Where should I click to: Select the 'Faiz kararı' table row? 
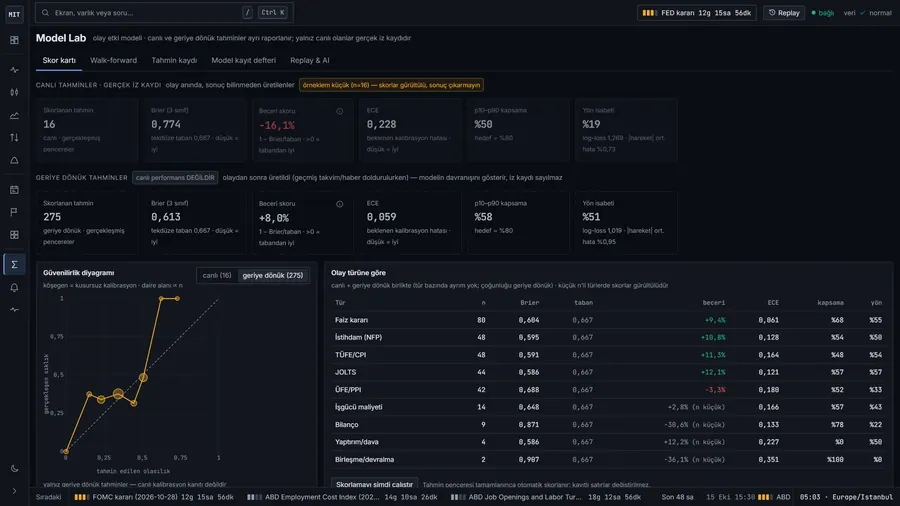click(x=608, y=320)
